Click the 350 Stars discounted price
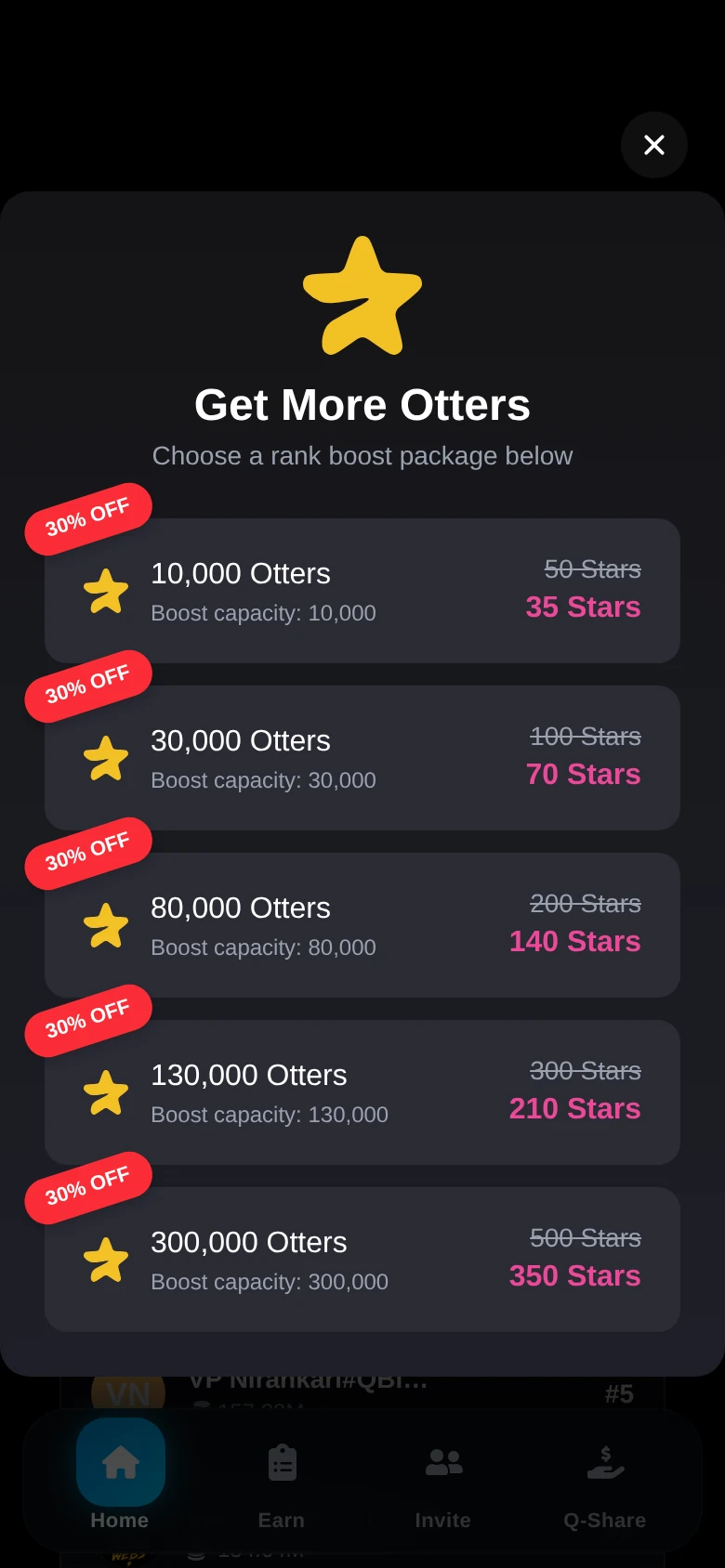This screenshot has height=1568, width=725. tap(574, 1275)
